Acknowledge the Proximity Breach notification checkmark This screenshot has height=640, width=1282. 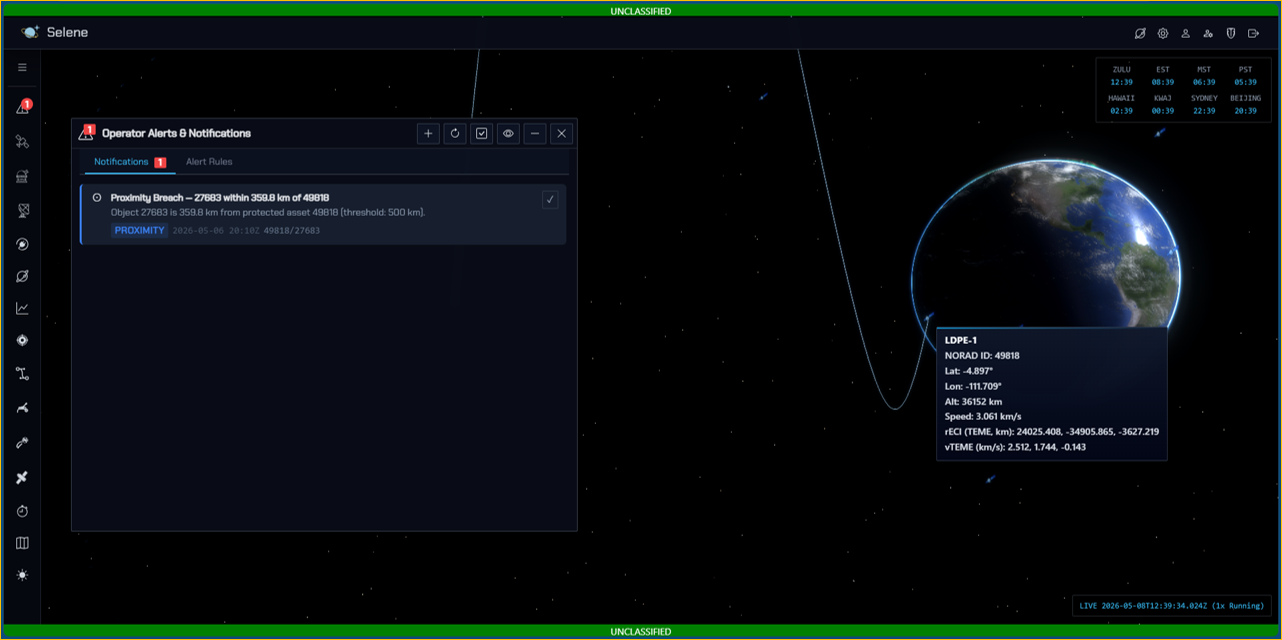pos(550,200)
